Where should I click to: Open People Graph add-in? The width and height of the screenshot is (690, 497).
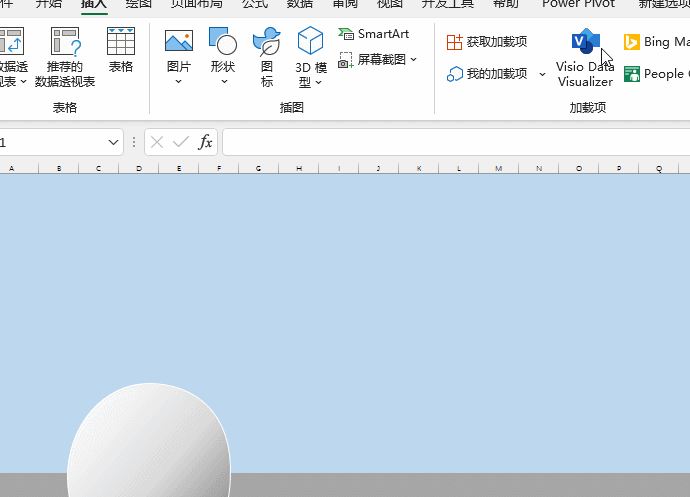656,74
